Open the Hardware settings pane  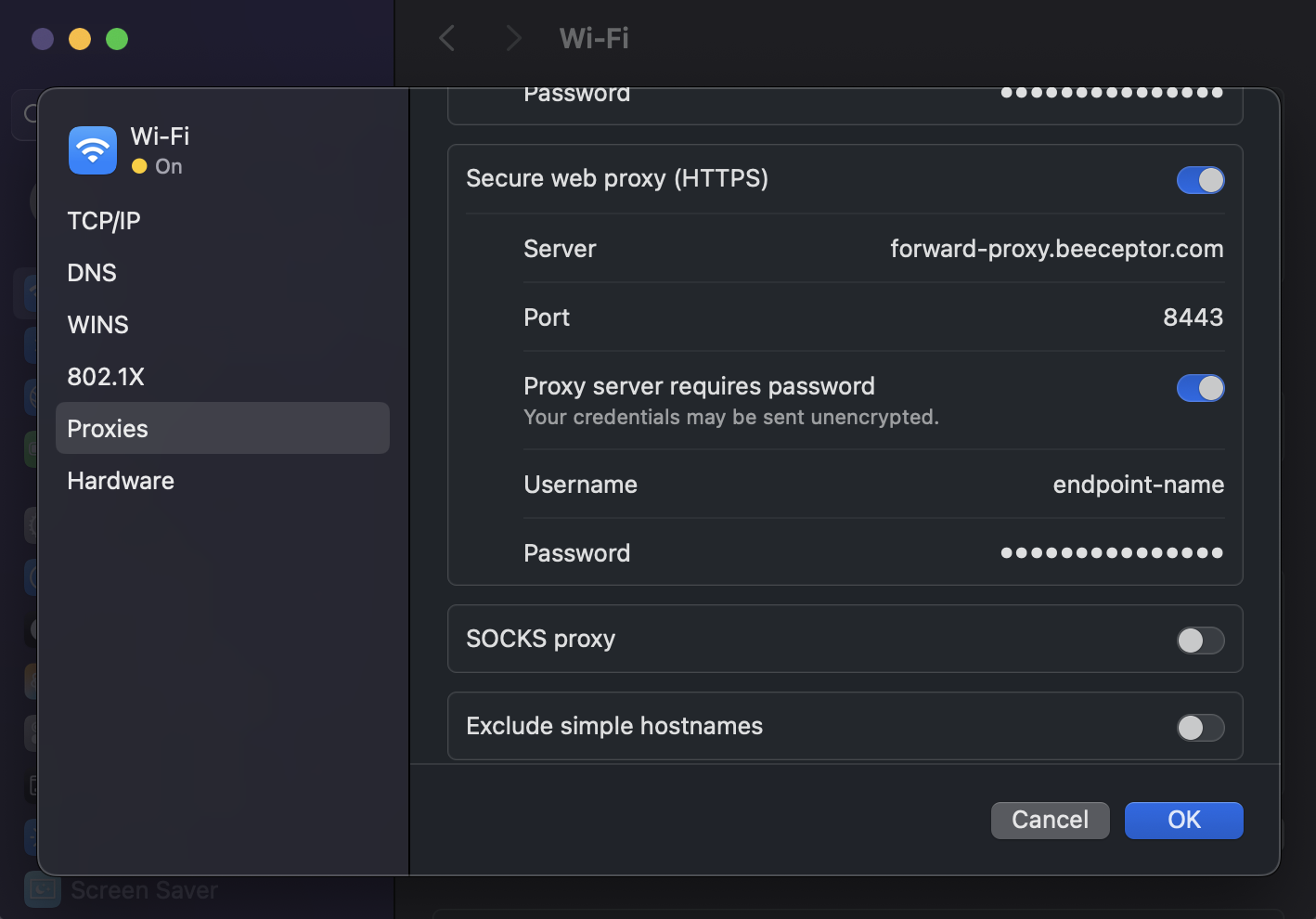[120, 480]
